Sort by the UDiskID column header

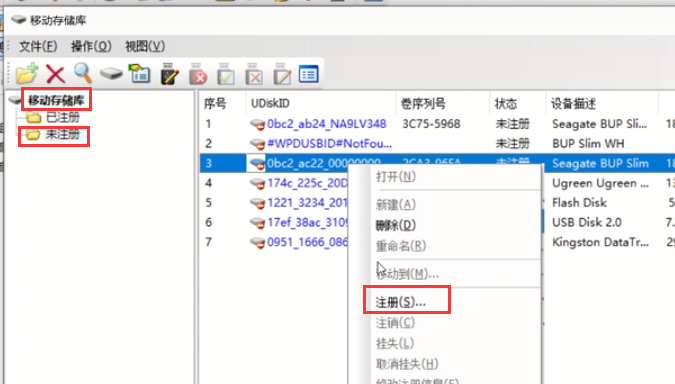[270, 103]
